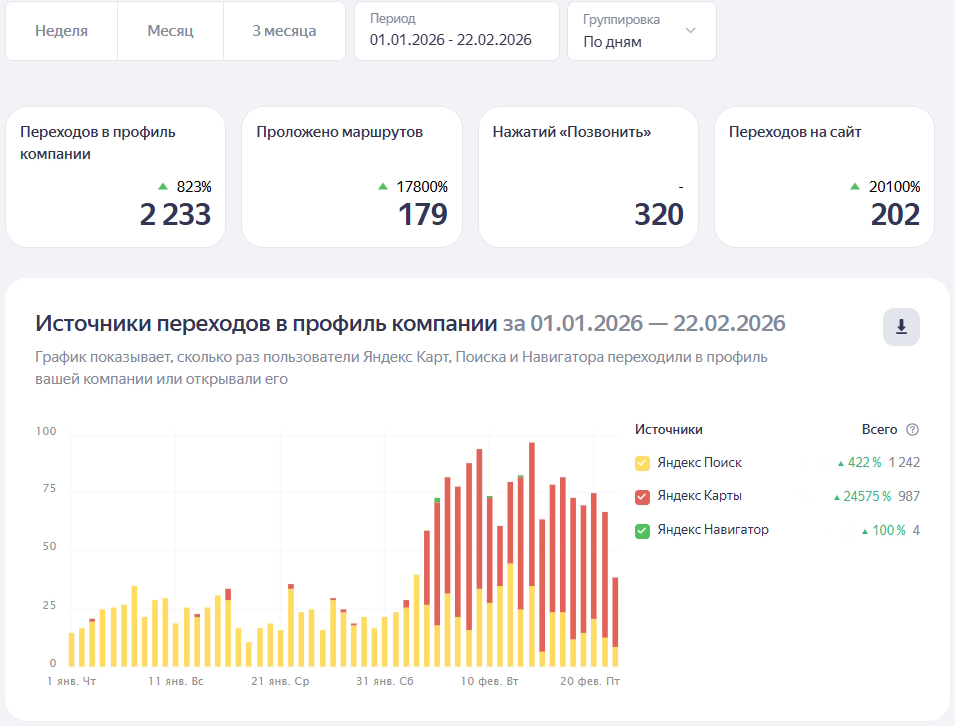Viewport: 955px width, 726px height.
Task: Click the green growth arrow next to 20100%
Action: coord(855,186)
